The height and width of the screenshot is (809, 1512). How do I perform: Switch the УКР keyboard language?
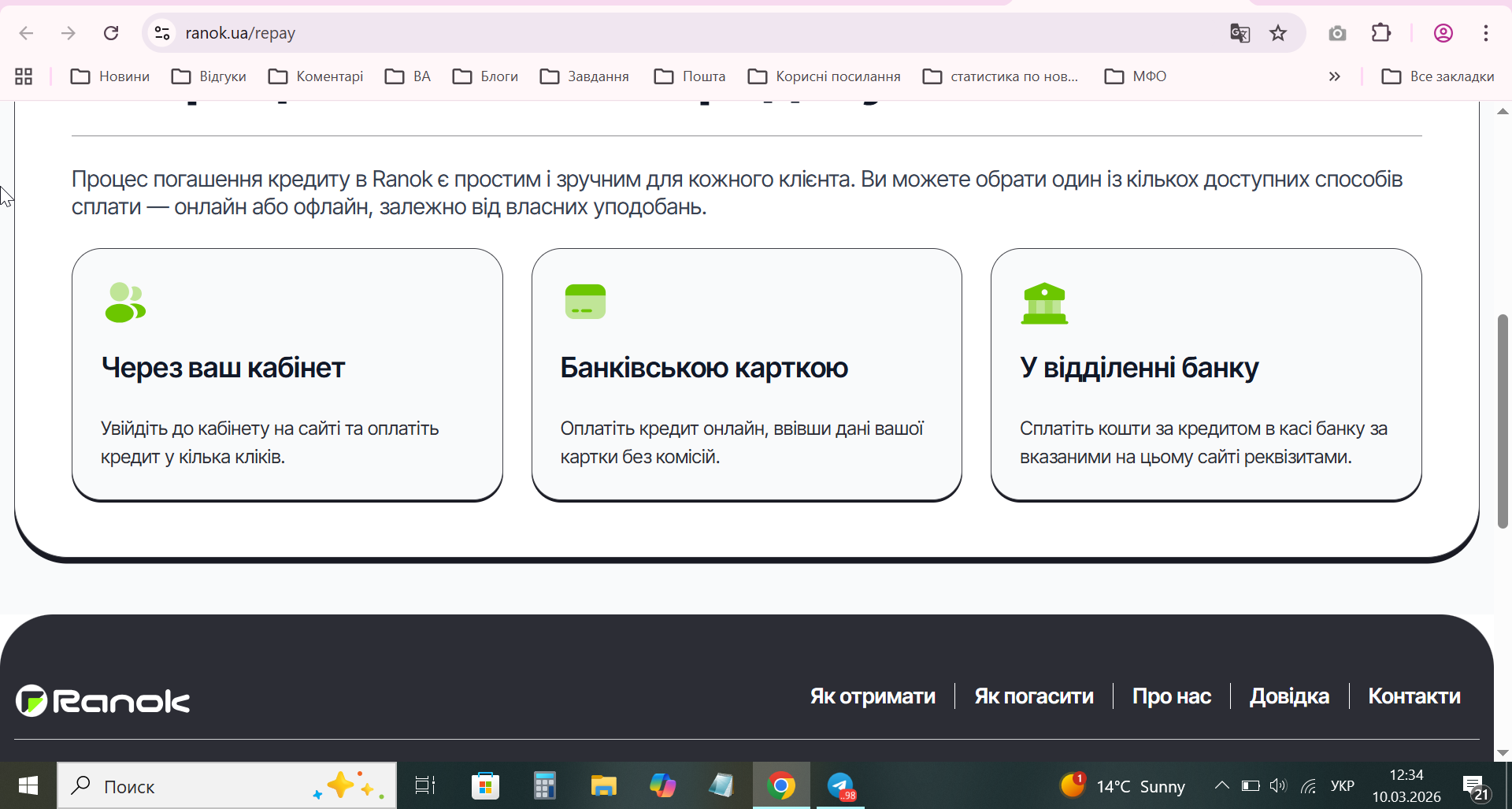pyautogui.click(x=1342, y=786)
